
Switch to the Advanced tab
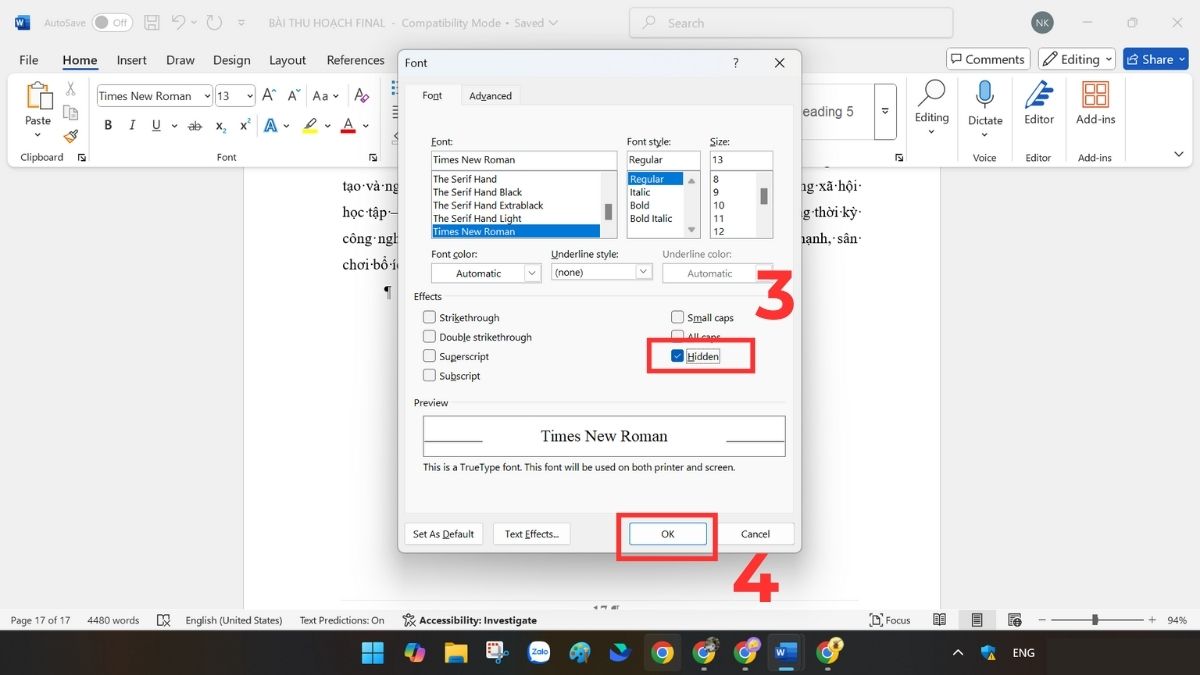[490, 96]
